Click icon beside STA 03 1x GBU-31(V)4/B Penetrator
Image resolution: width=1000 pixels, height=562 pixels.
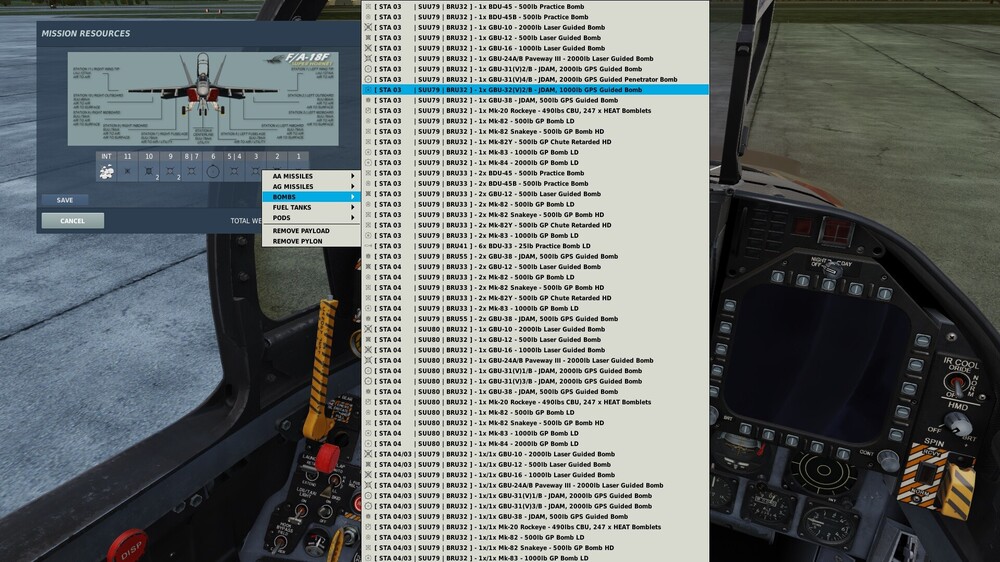coord(368,79)
